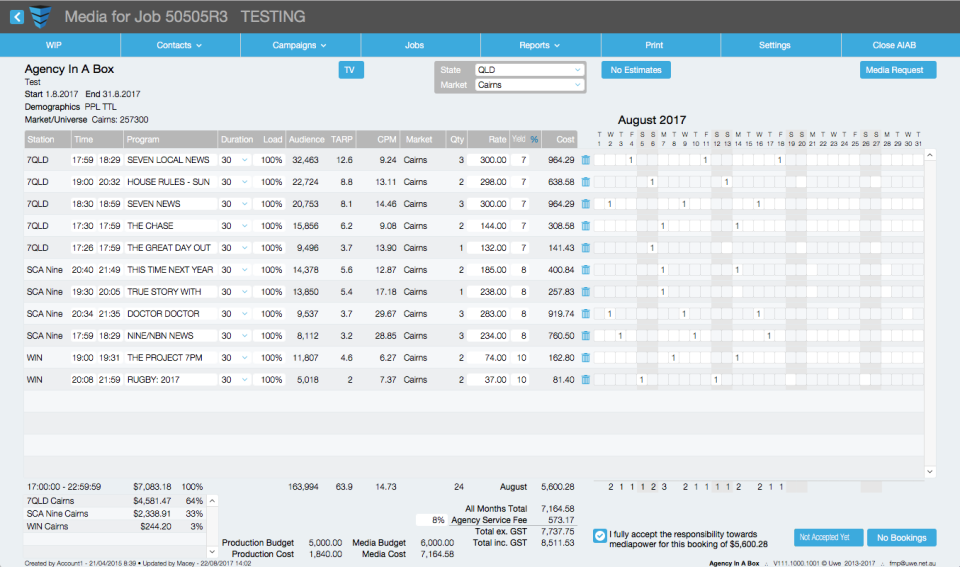Open the WIP tab
960x567 pixels.
coord(54,45)
